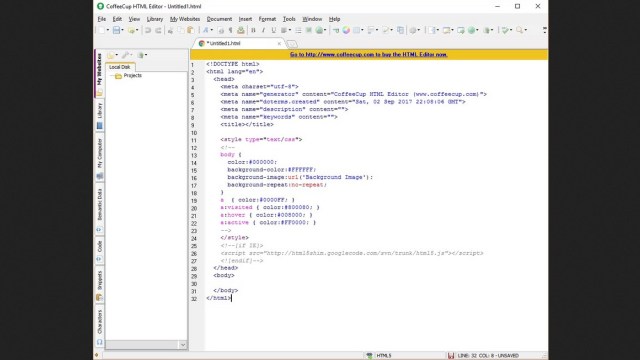
Task: Open the My Websites menu
Action: click(185, 19)
